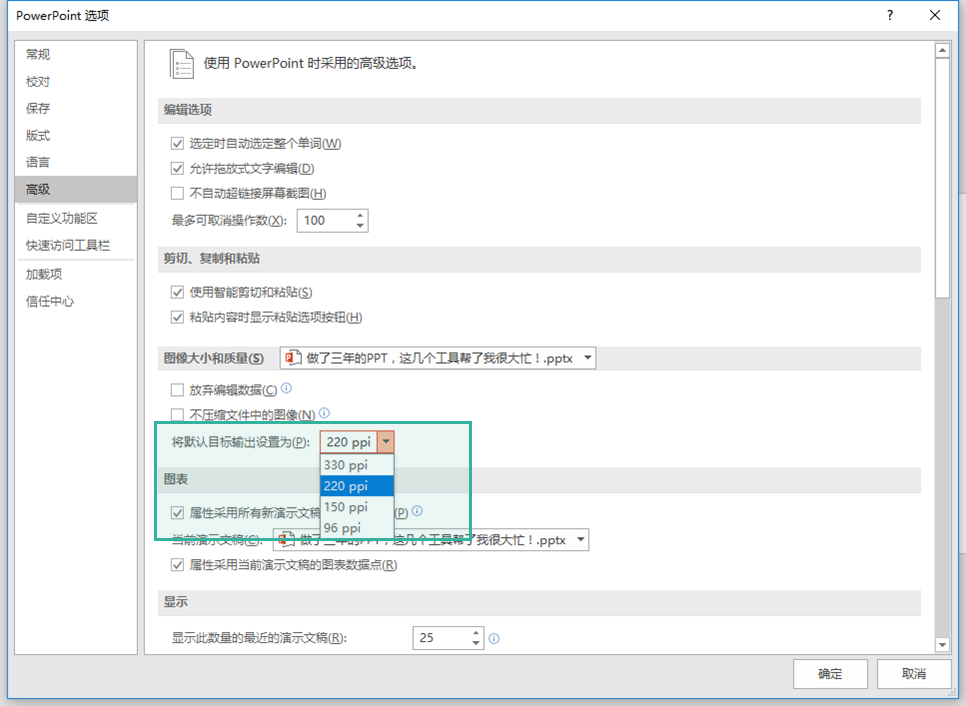Click scrollbar down arrow in options panel
This screenshot has height=706, width=966.
942,645
